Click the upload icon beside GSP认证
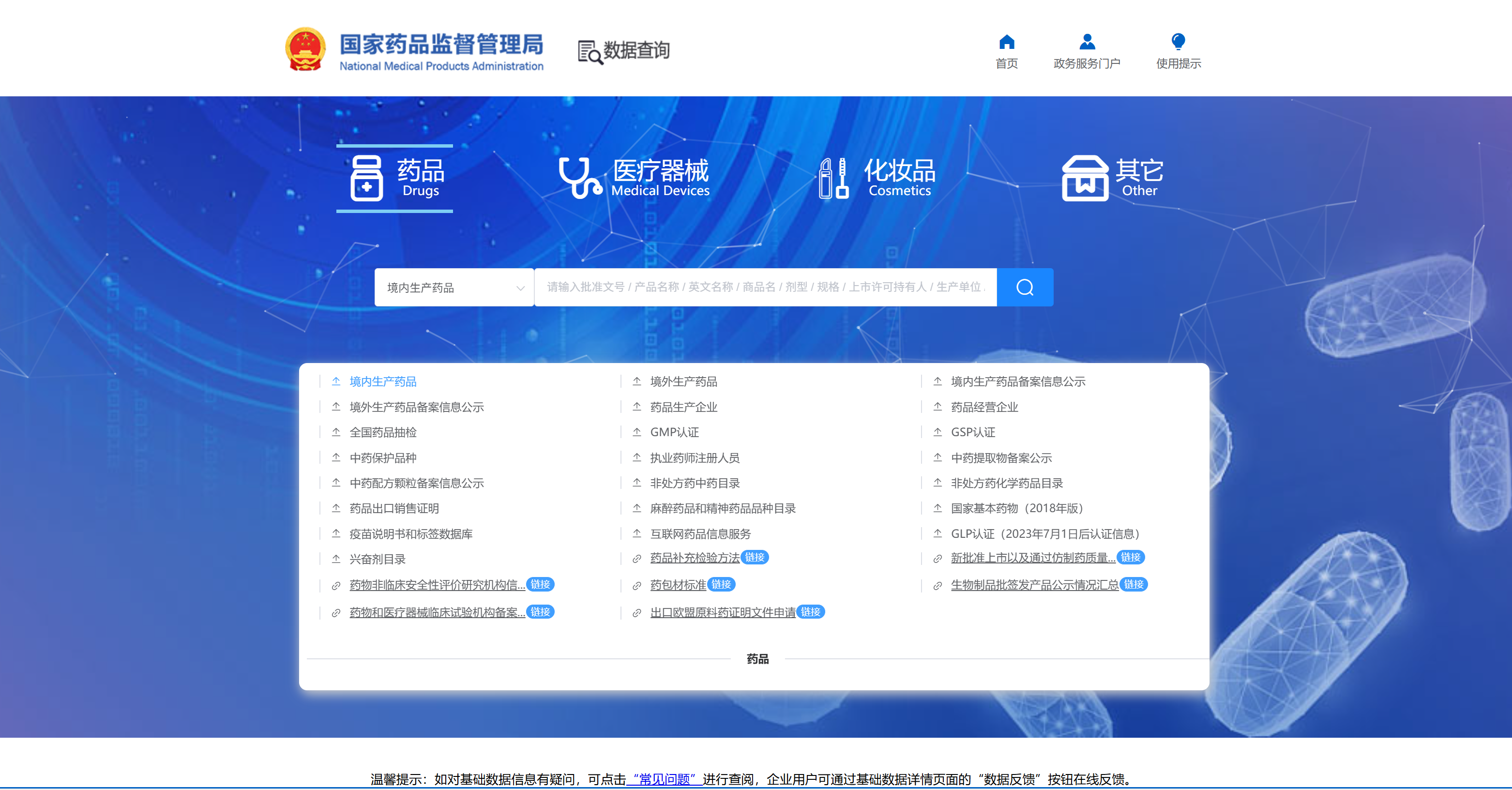 click(938, 432)
